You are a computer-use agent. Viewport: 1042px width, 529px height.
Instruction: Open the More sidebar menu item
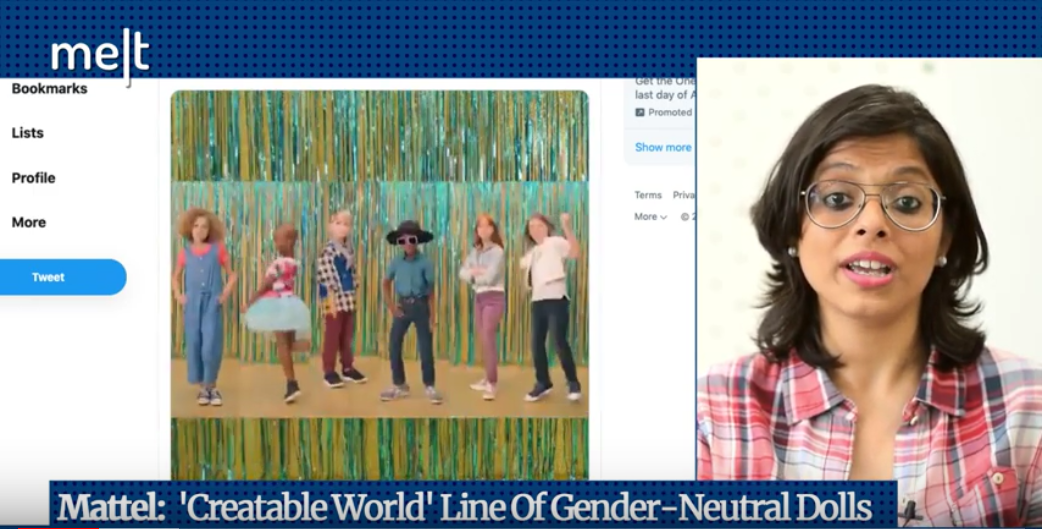[29, 222]
